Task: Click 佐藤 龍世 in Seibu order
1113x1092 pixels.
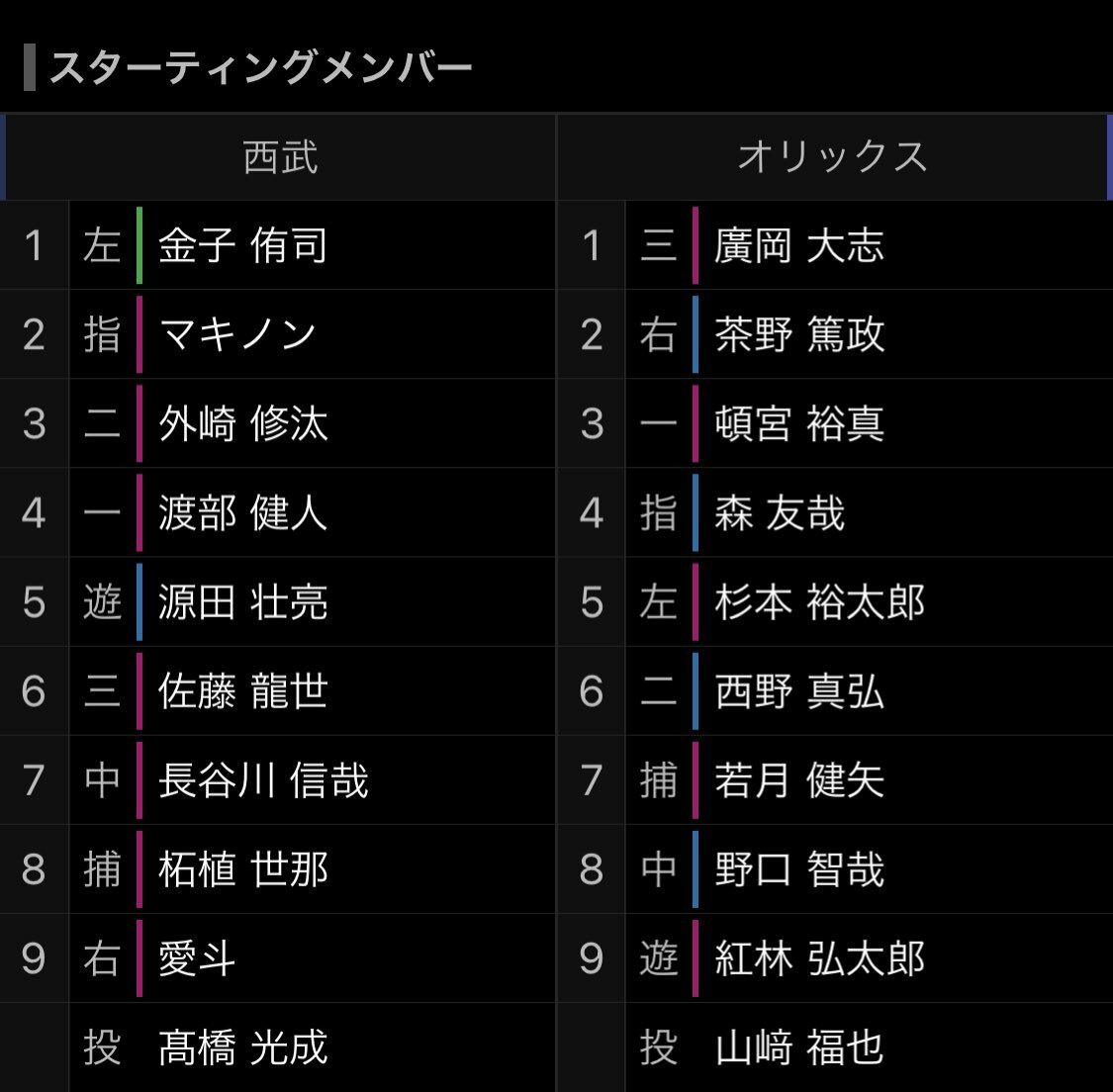Action: (242, 691)
